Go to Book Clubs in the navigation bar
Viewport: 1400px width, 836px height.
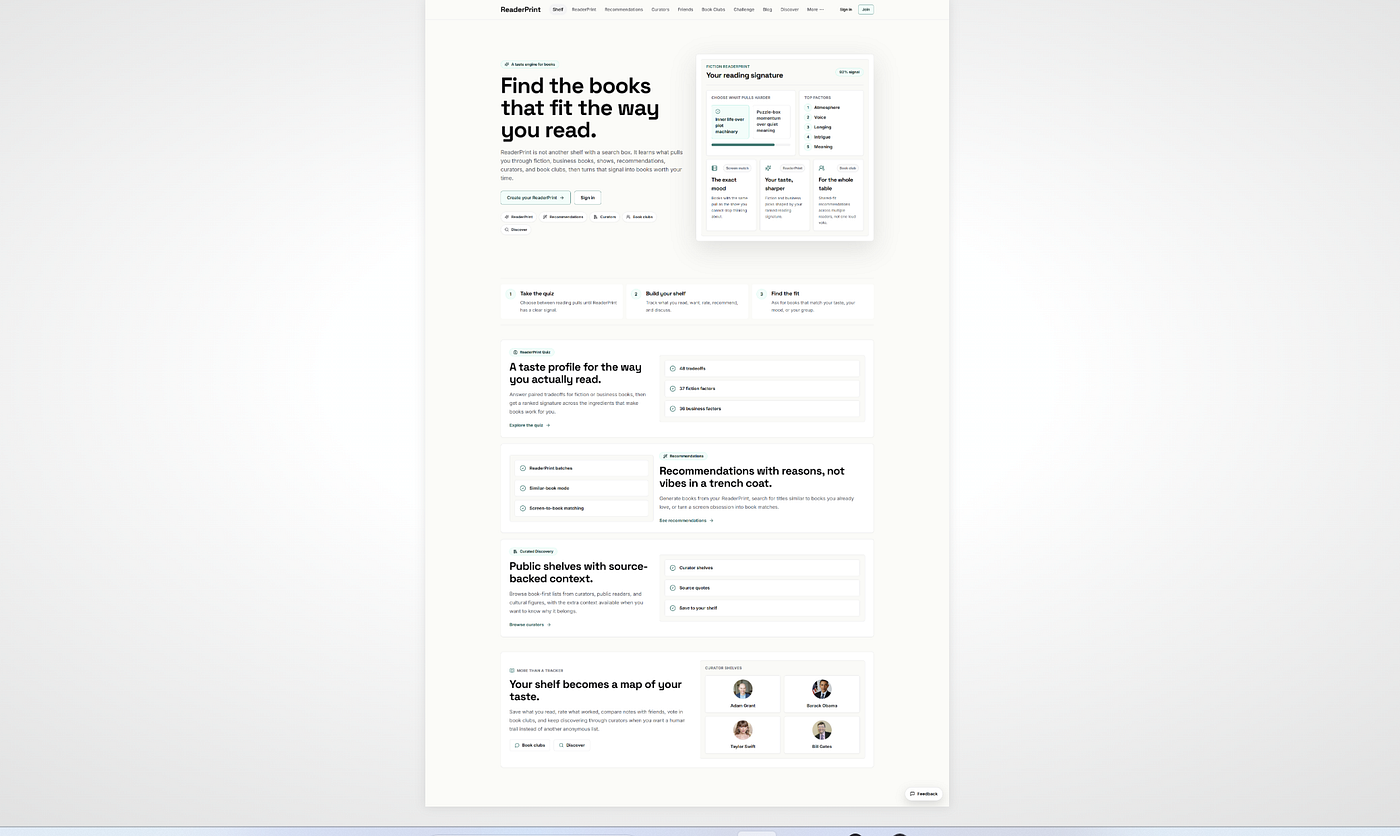(713, 9)
